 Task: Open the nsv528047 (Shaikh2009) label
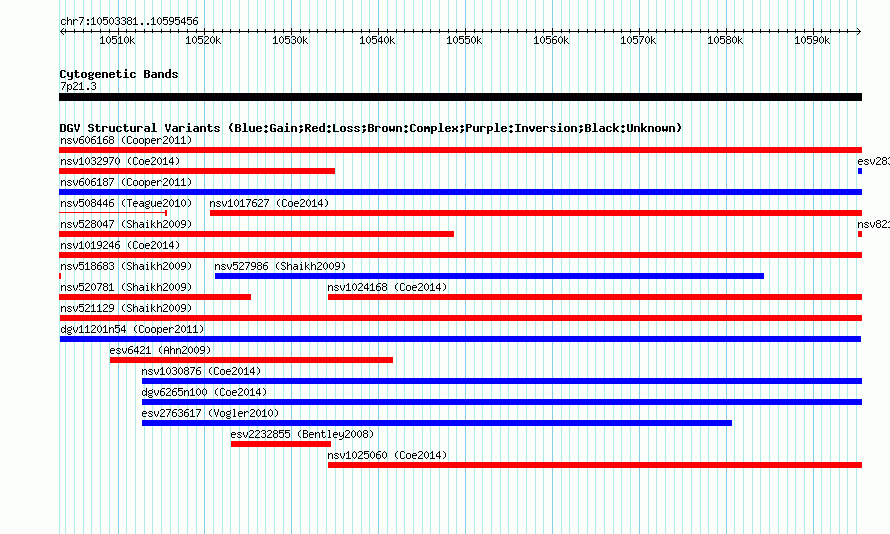click(126, 224)
